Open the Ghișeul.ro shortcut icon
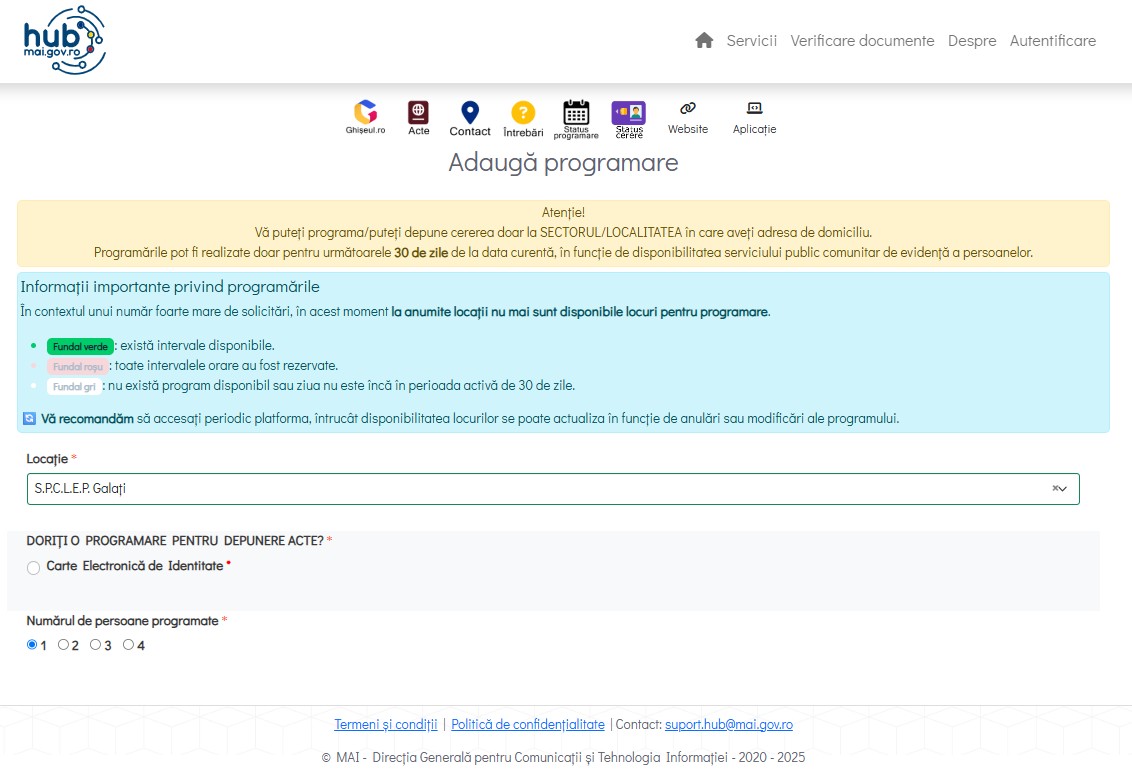Image resolution: width=1132 pixels, height=783 pixels. tap(365, 118)
